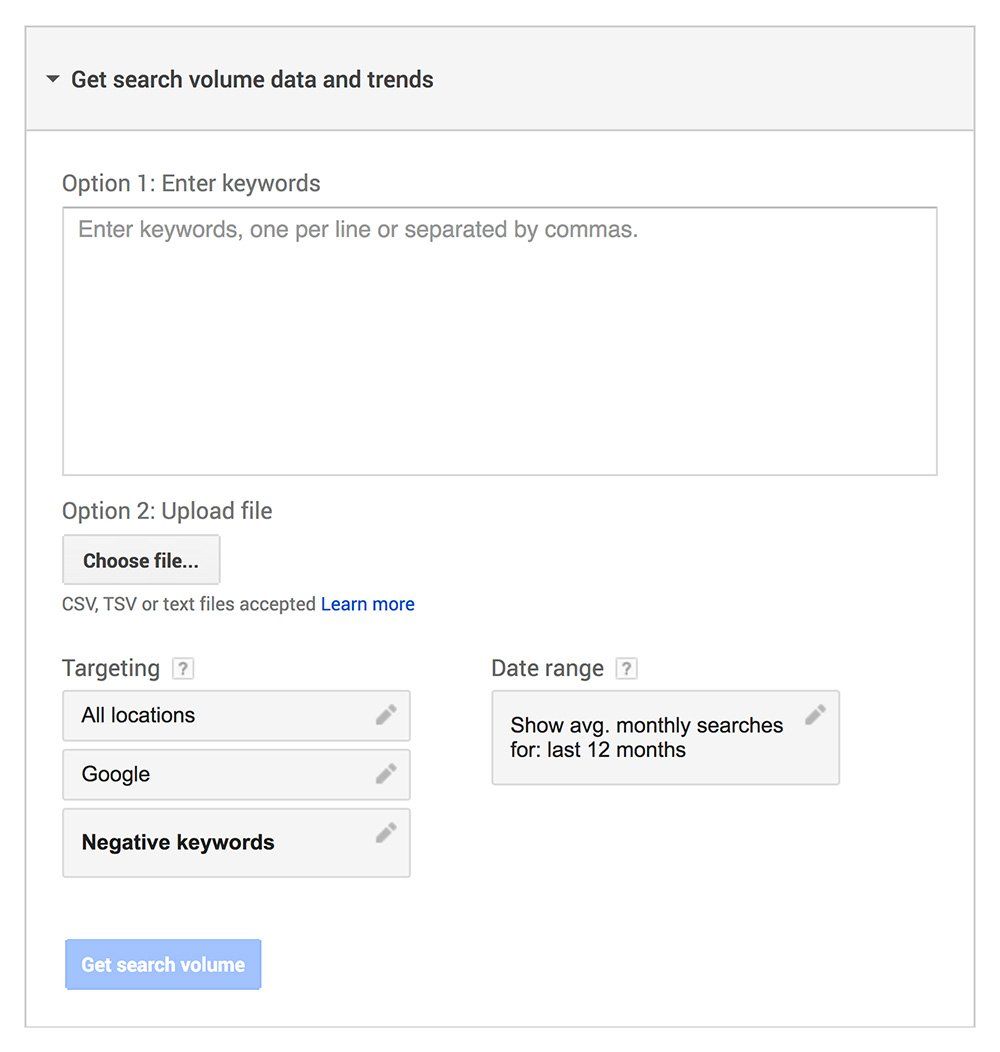Open the Negative keywords targeting box

pyautogui.click(x=236, y=843)
